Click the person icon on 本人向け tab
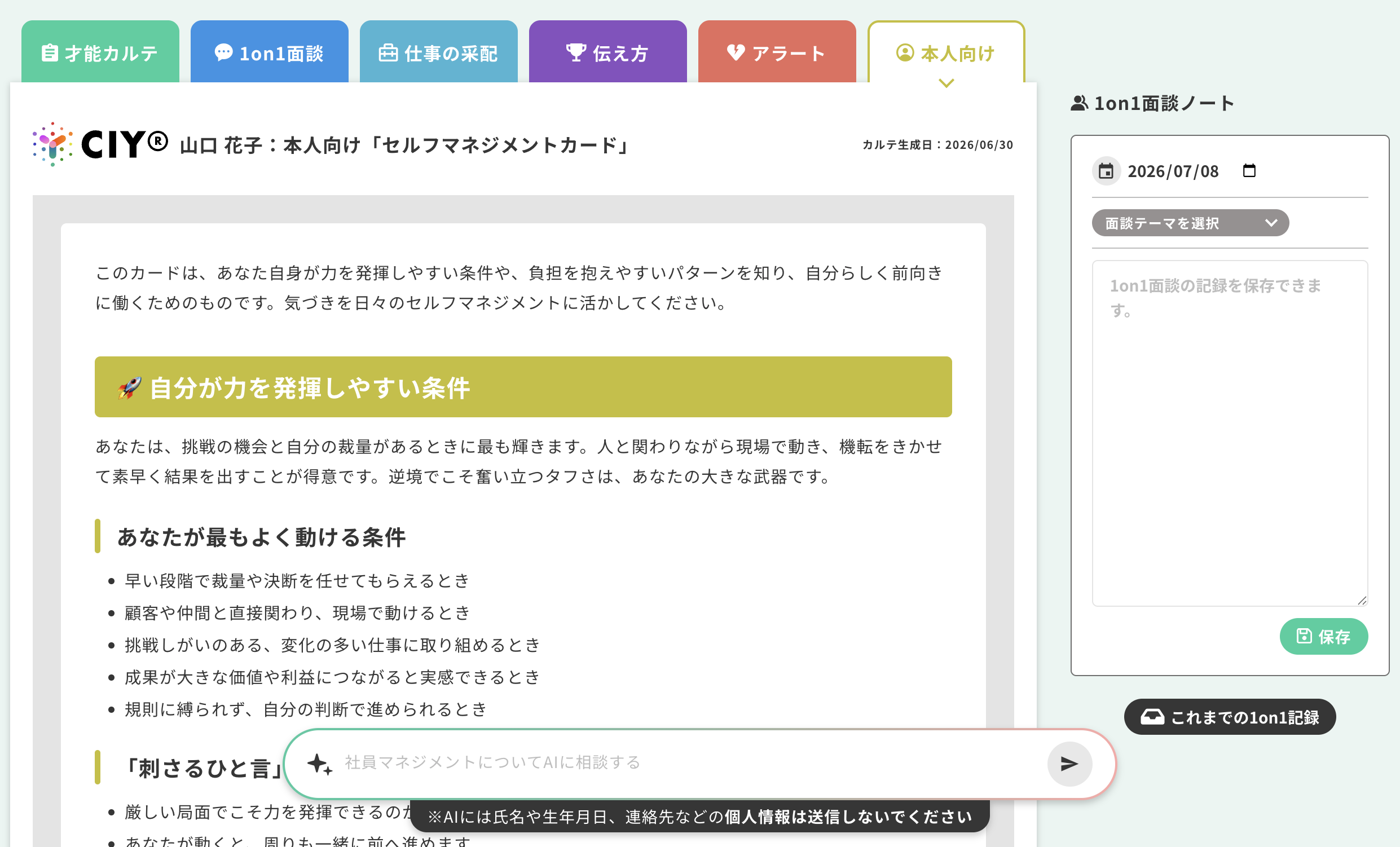Image resolution: width=1400 pixels, height=847 pixels. (905, 52)
